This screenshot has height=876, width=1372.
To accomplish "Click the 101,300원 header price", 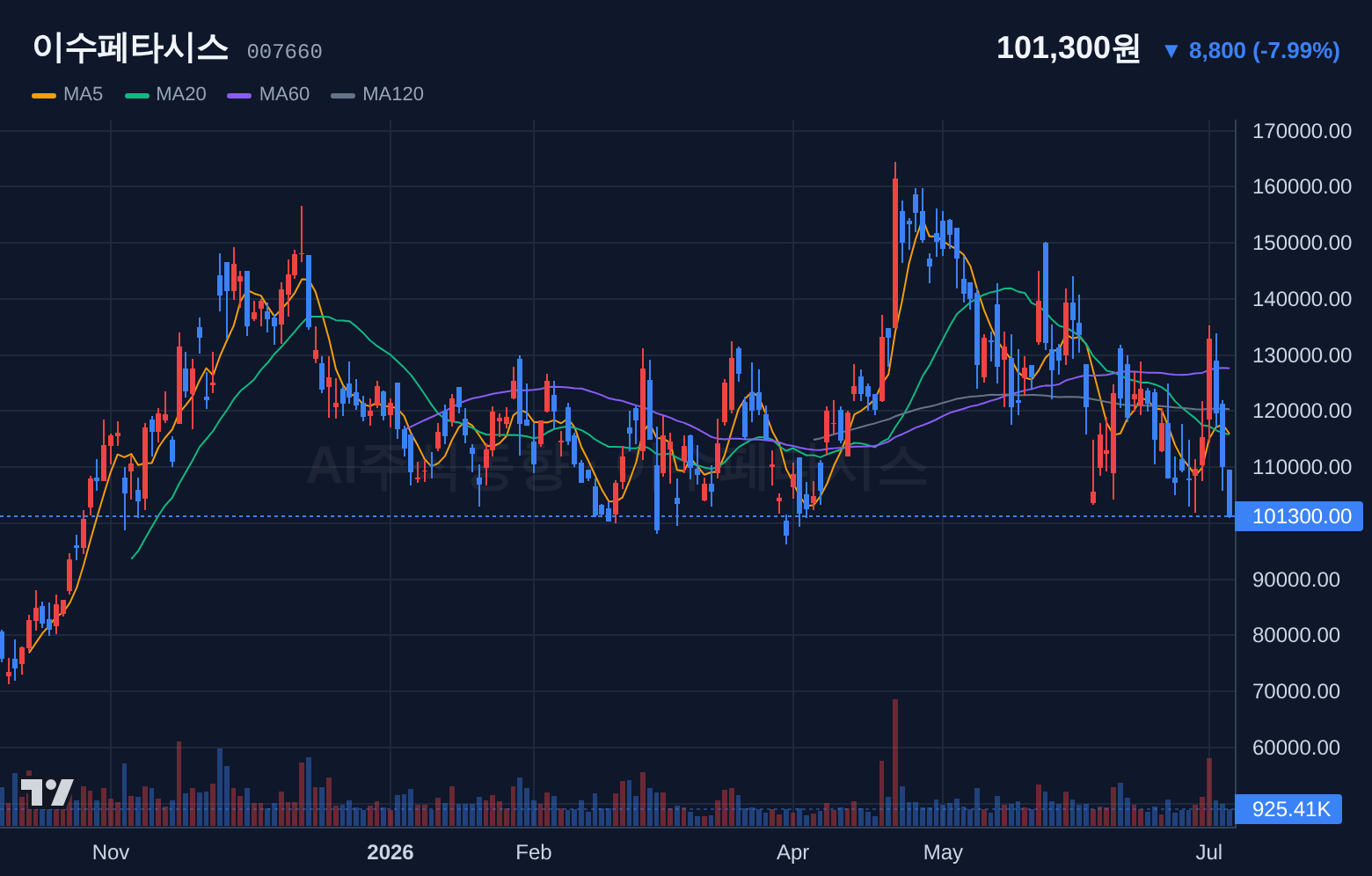I will [x=1069, y=47].
